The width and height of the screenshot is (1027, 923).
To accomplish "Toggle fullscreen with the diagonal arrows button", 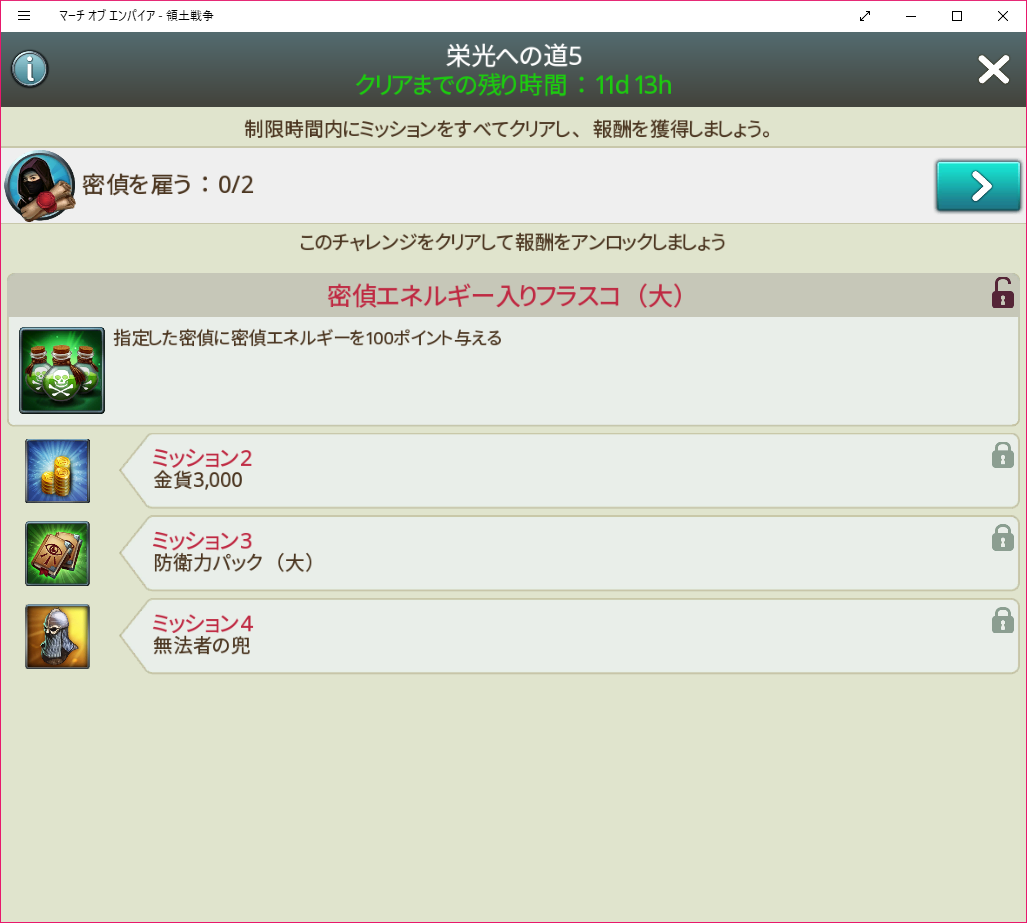I will 865,16.
